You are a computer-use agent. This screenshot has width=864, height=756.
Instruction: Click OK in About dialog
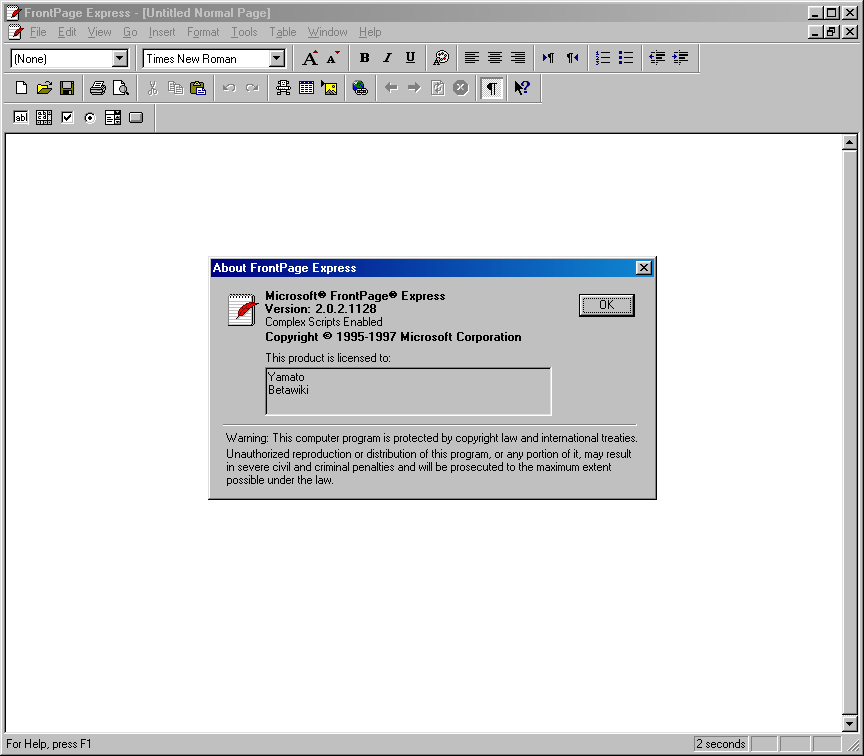point(607,305)
